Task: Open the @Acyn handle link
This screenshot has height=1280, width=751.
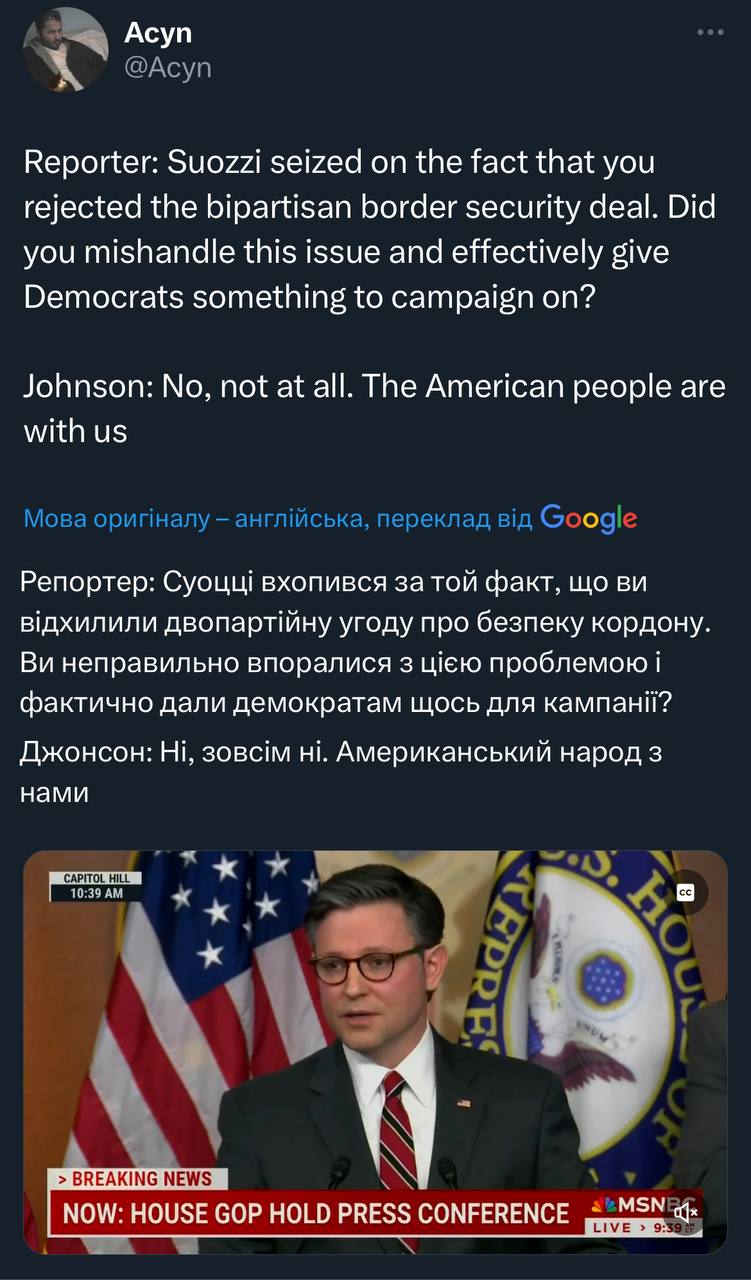Action: tap(167, 67)
